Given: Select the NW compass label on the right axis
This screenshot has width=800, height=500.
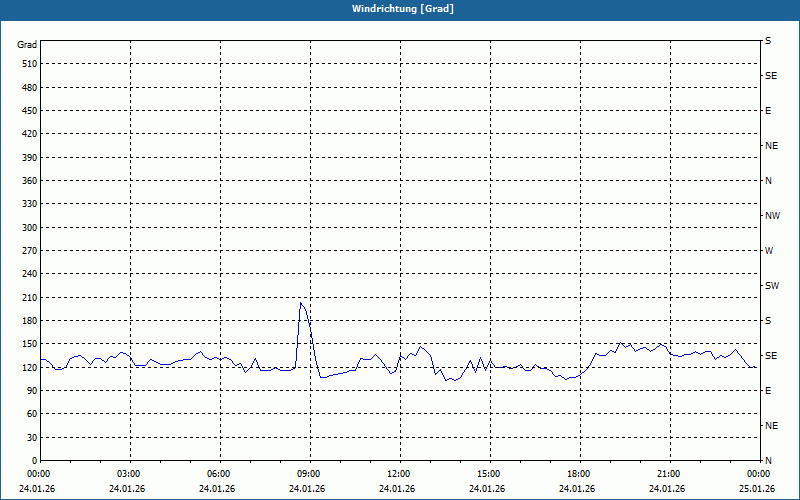Looking at the screenshot, I should (x=772, y=216).
